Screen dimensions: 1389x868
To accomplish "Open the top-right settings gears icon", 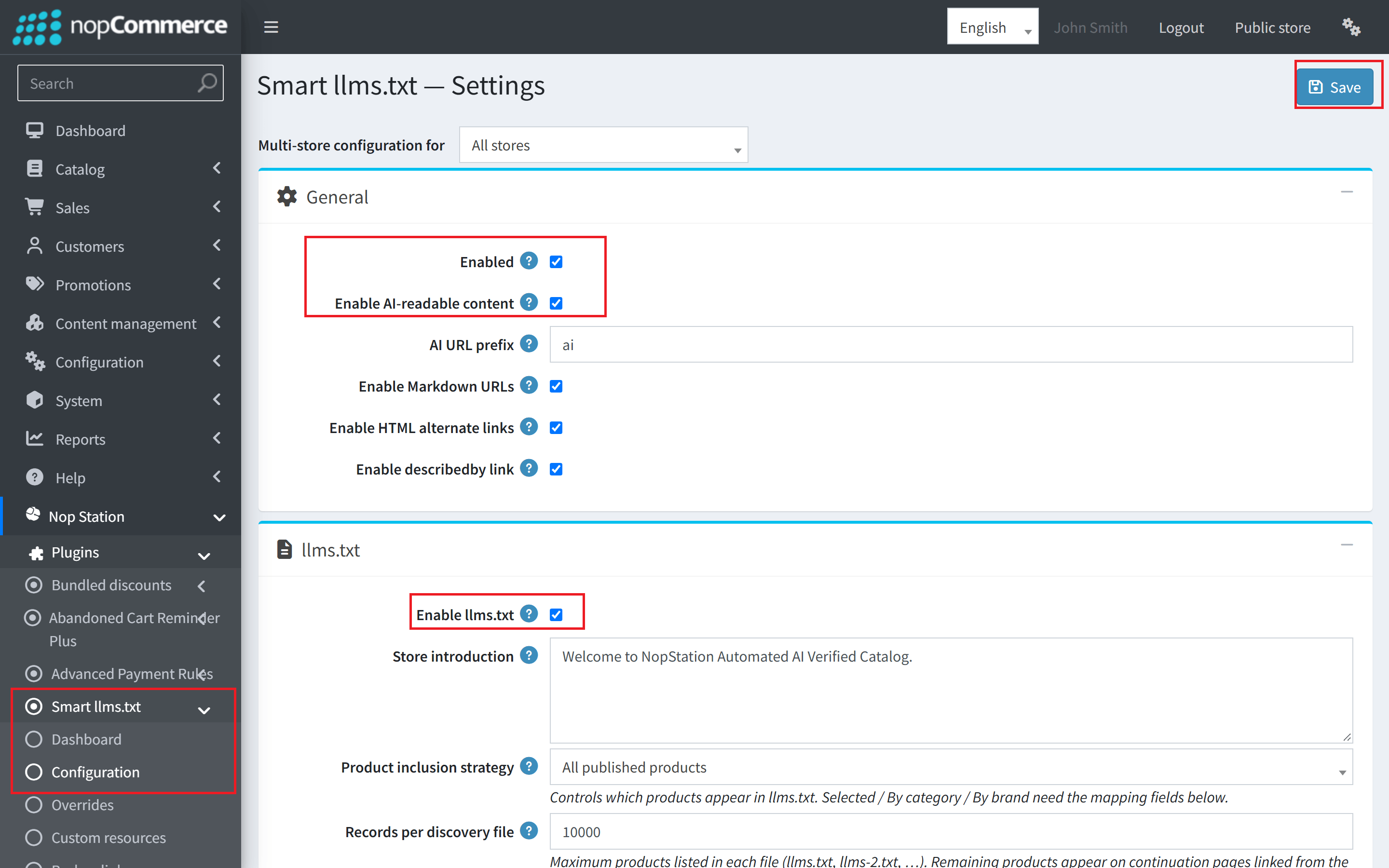I will (x=1351, y=27).
